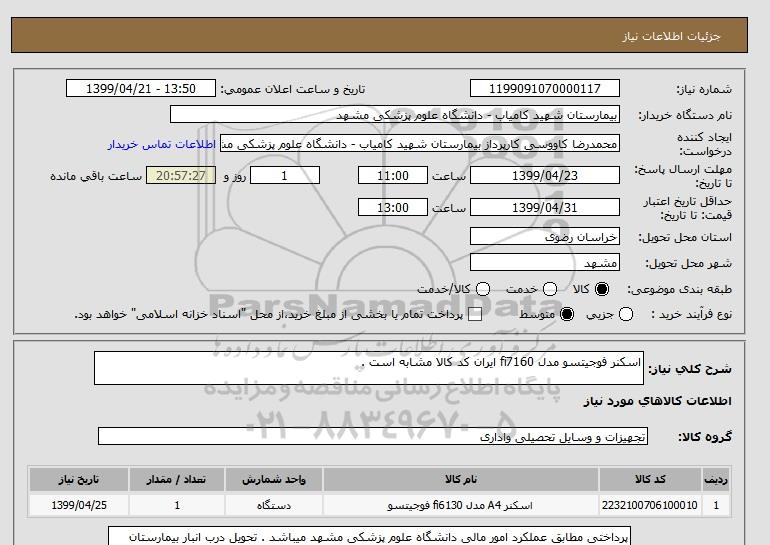The image size is (770, 545).
Task: Click the شرح کلی نیاز label
Action: (690, 369)
